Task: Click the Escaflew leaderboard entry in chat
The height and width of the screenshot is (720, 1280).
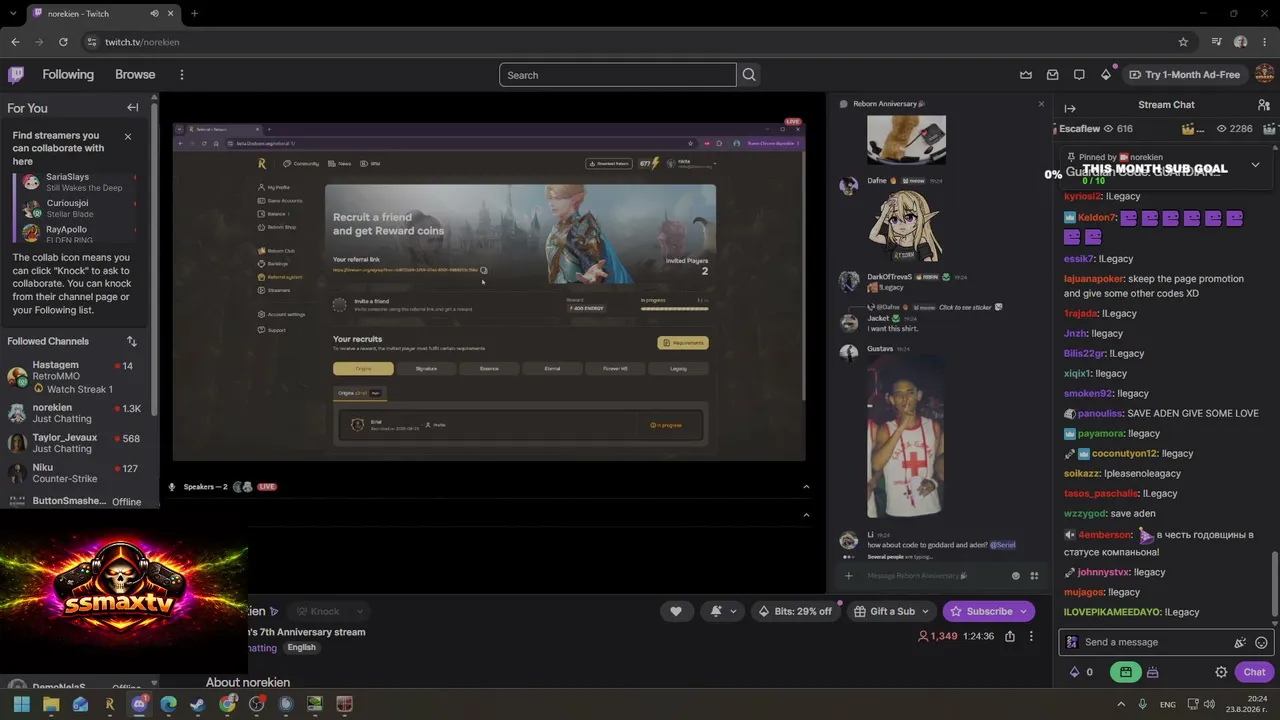Action: click(1095, 129)
